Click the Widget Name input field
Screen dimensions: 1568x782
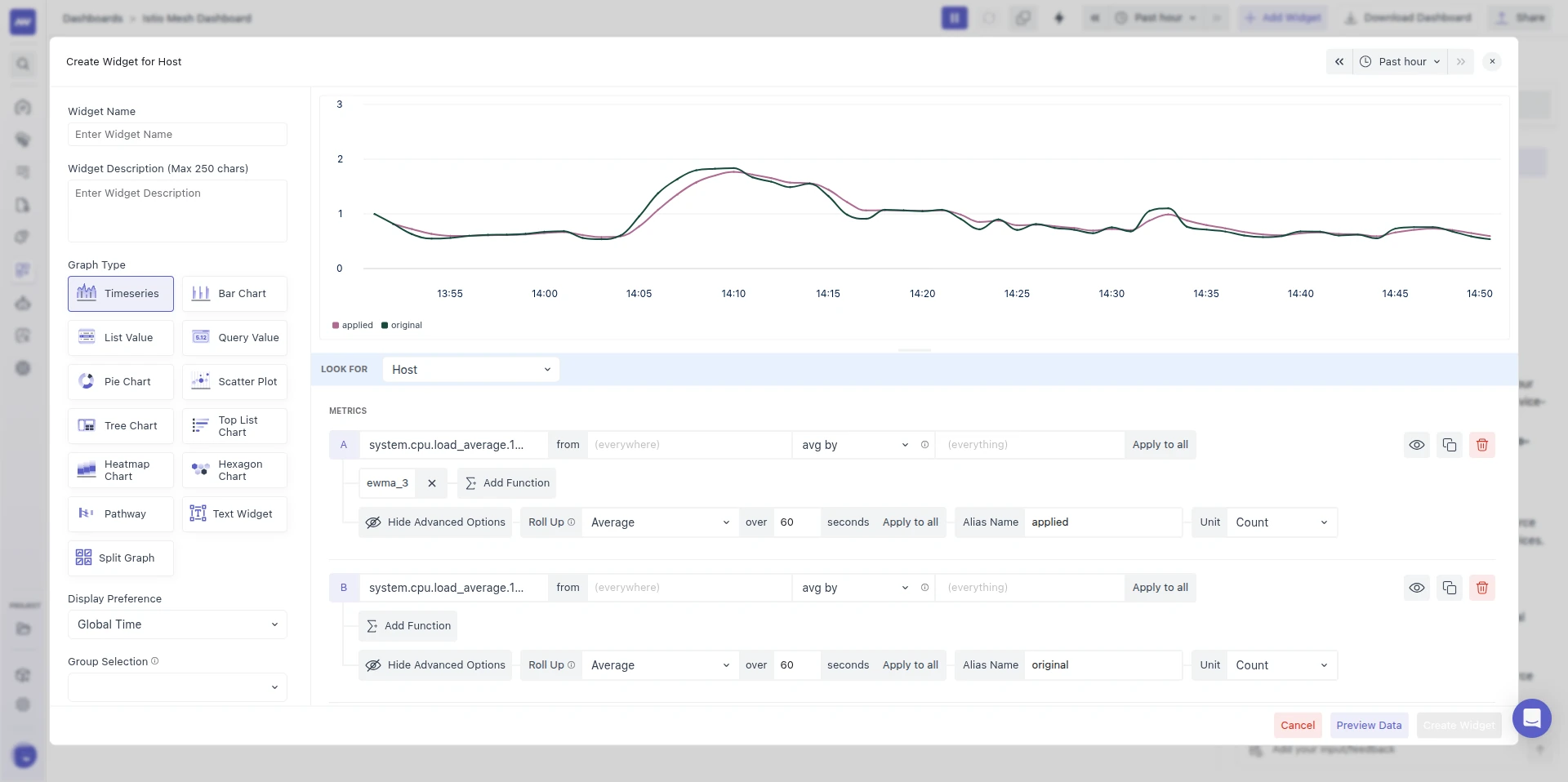177,135
